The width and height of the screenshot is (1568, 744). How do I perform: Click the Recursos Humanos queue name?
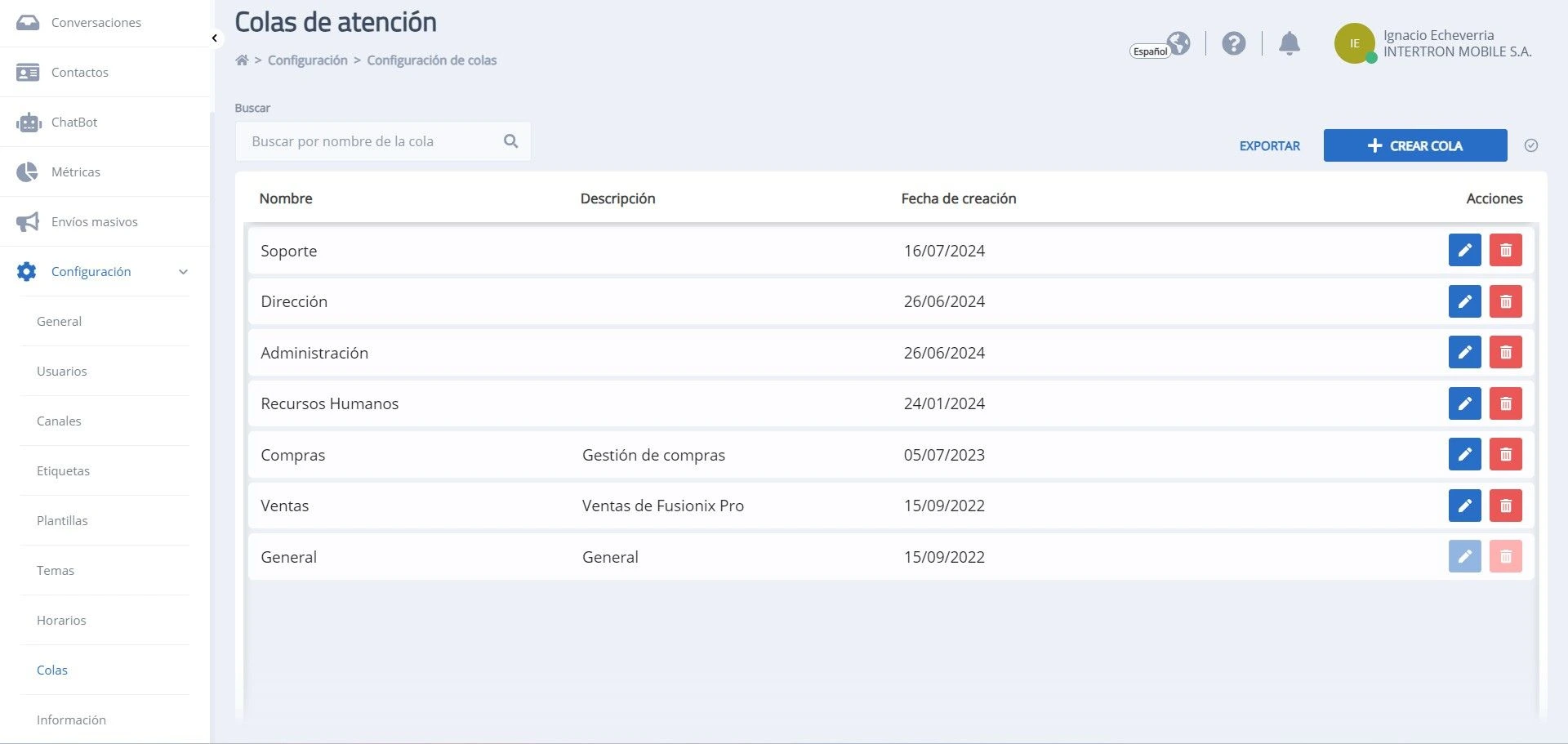[330, 403]
